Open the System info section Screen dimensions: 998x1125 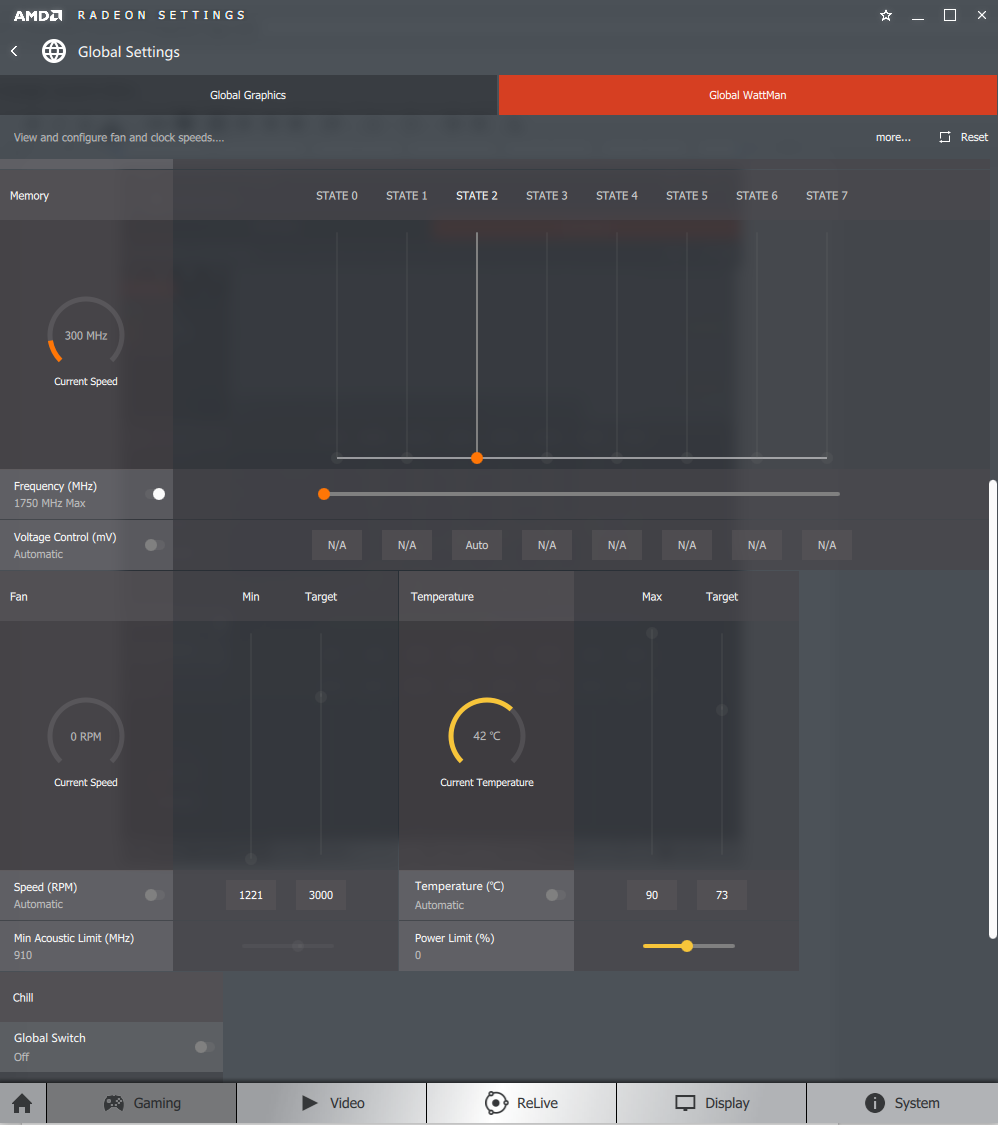[902, 1103]
